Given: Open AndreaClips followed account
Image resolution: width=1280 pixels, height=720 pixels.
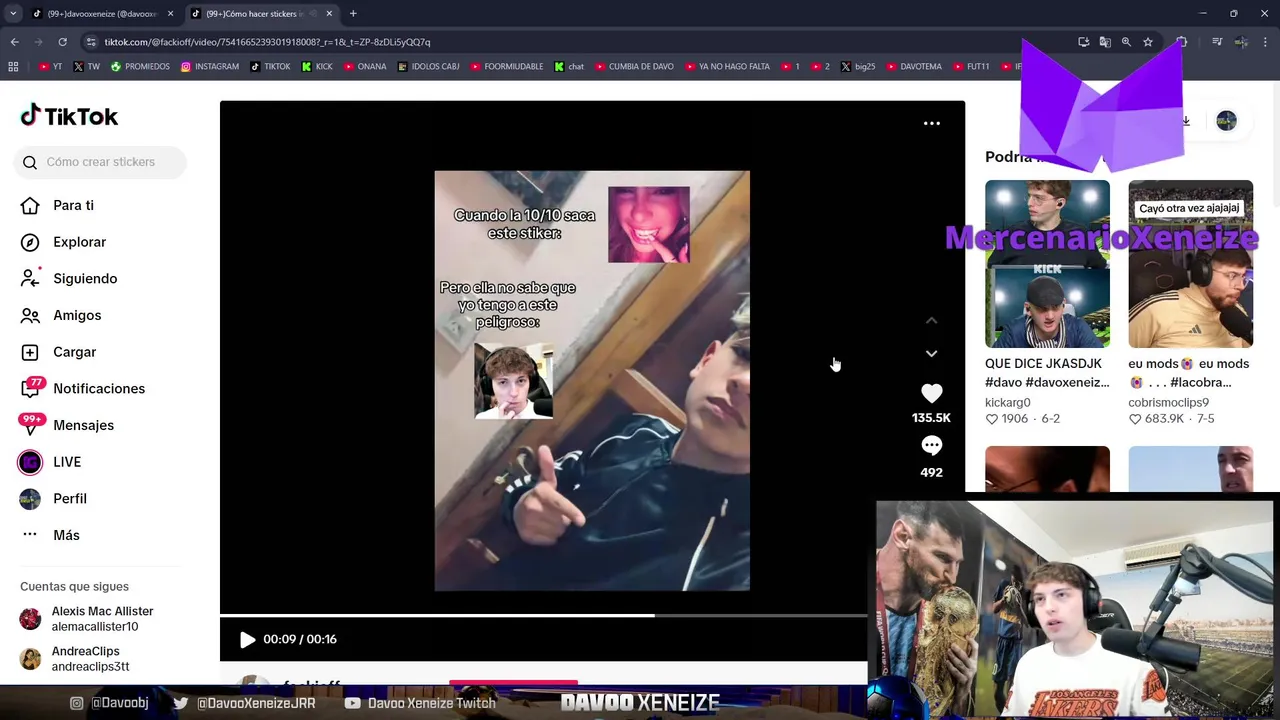Looking at the screenshot, I should pos(75,659).
